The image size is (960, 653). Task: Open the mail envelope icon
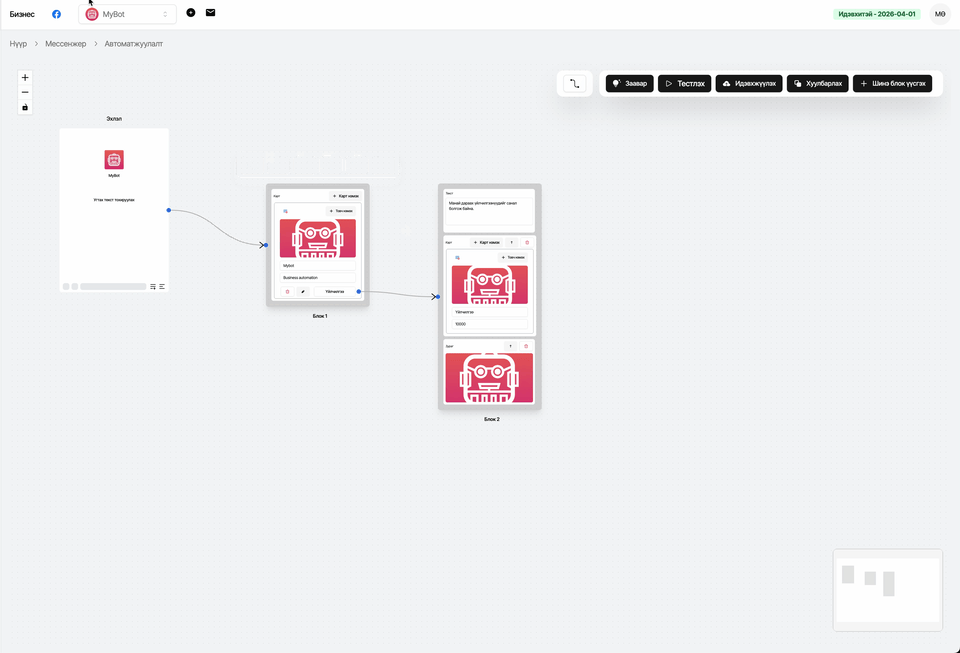(x=210, y=13)
